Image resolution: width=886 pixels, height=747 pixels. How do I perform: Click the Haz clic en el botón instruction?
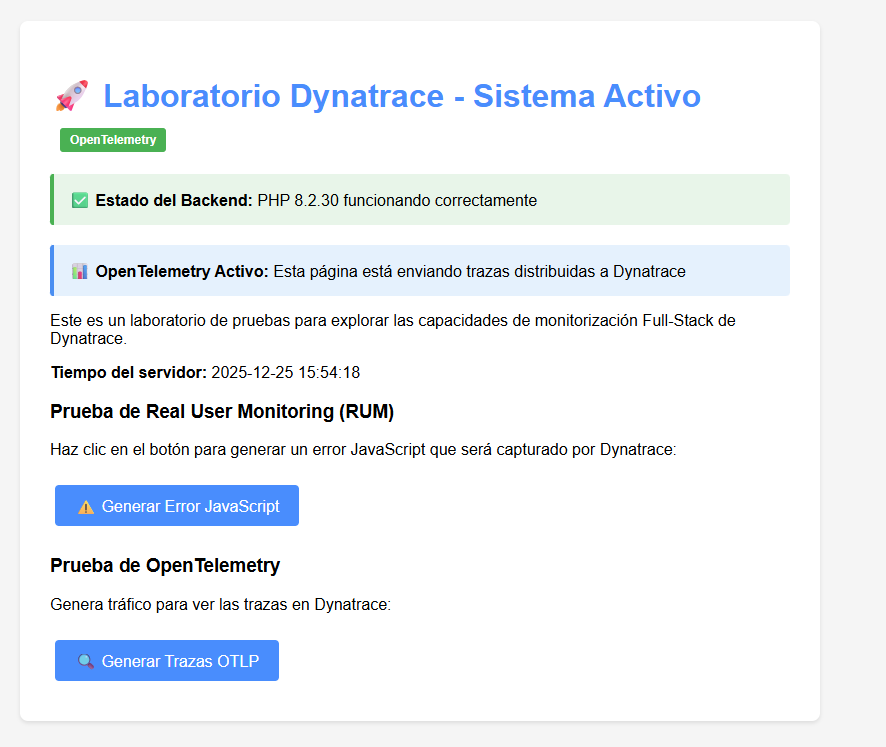point(363,450)
